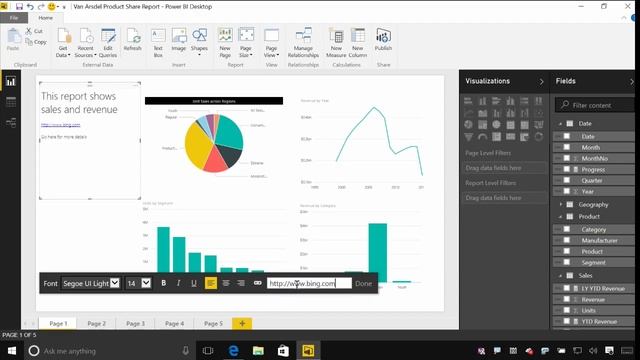Open the font family dropdown
Image resolution: width=640 pixels, height=360 pixels.
(115, 282)
